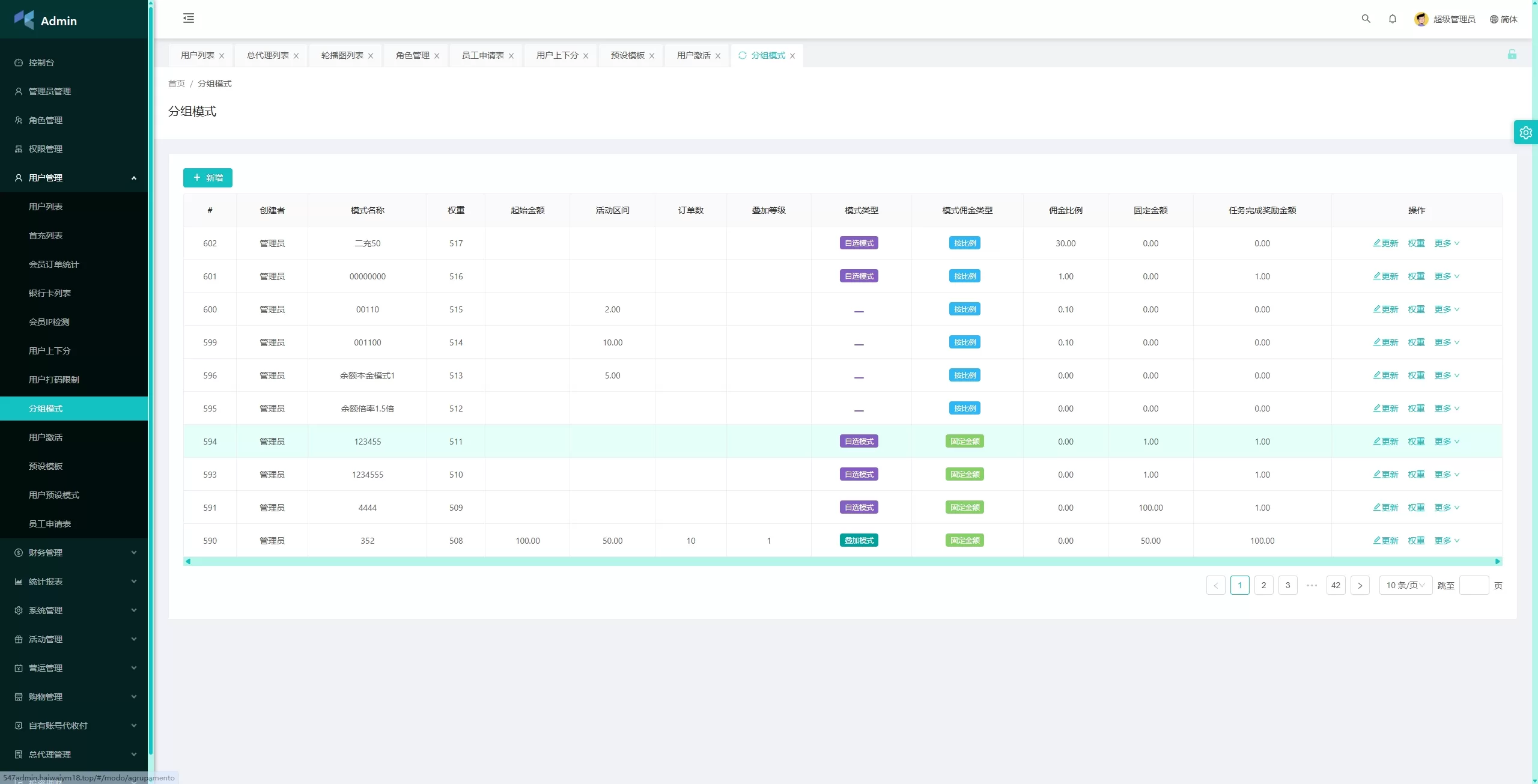The image size is (1538, 784).
Task: Collapse the sidebar with the hamburger icon
Action: click(189, 18)
